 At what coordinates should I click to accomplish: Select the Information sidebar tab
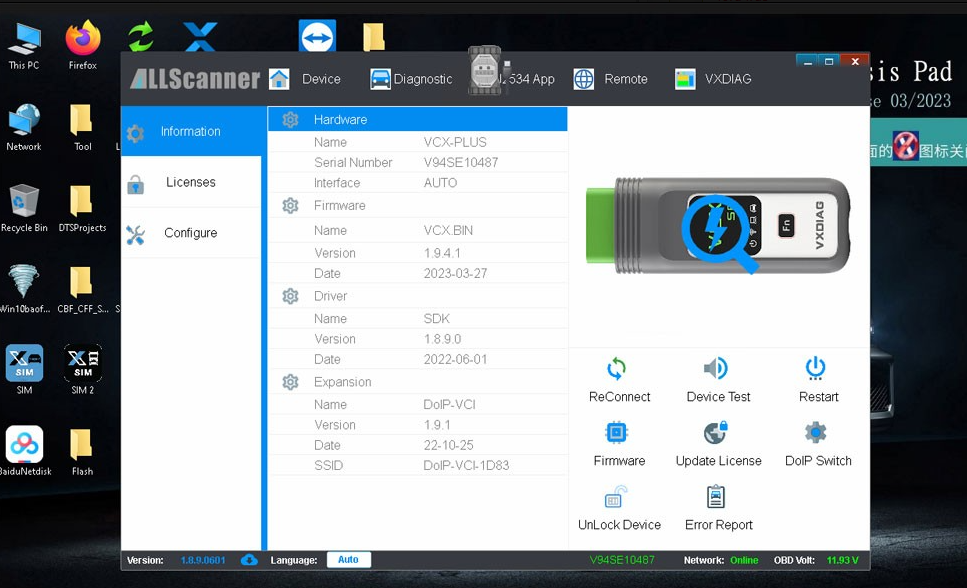(191, 131)
